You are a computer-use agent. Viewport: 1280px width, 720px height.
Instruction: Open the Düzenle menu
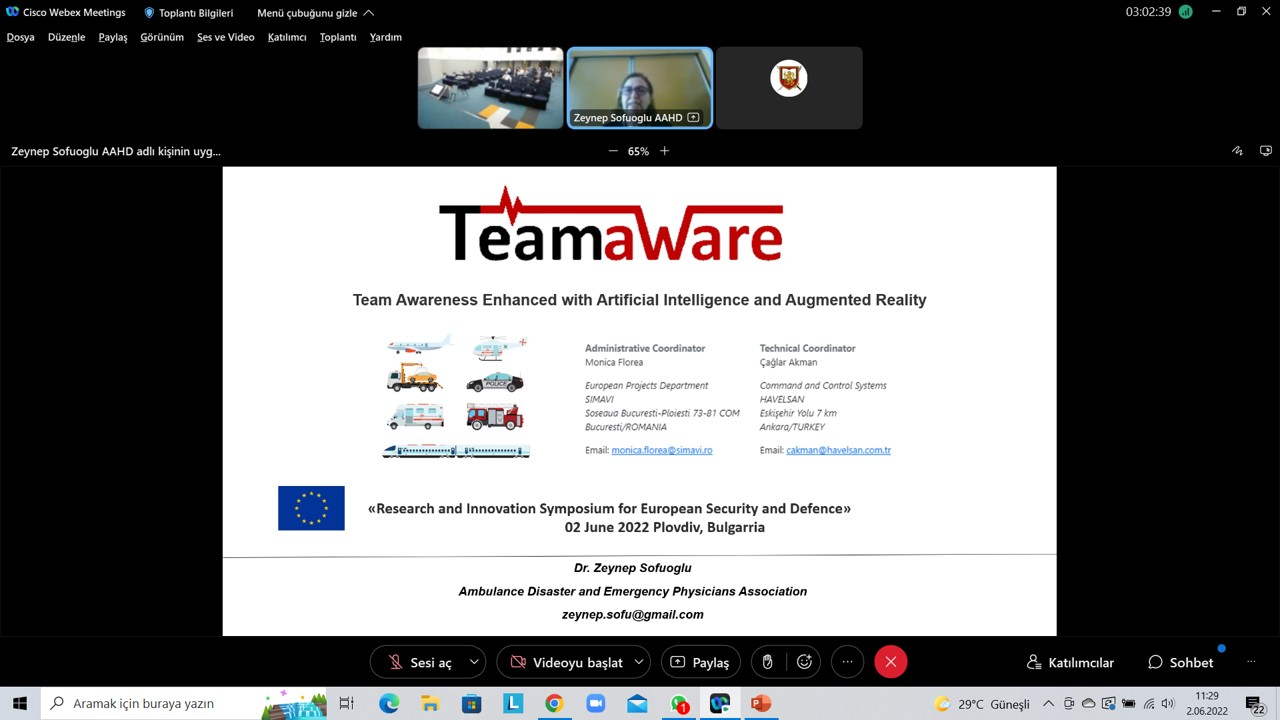pos(66,37)
